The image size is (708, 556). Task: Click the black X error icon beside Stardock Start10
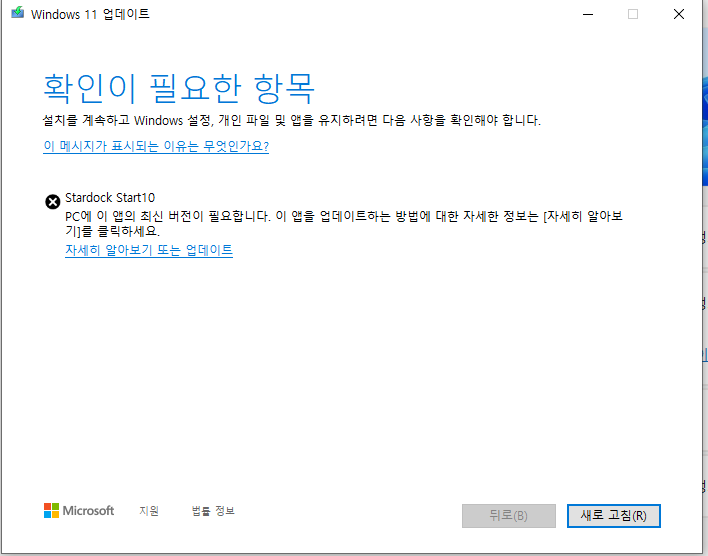[53, 201]
